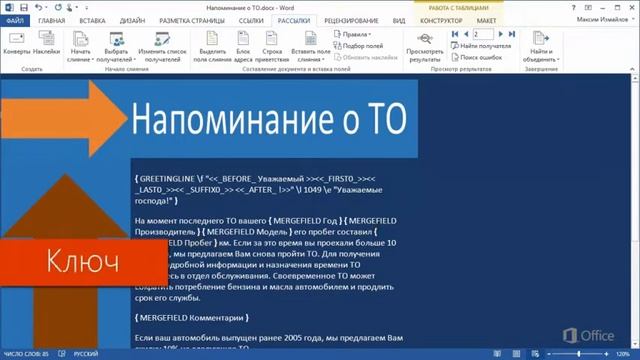This screenshot has width=640, height=360.
Task: Click the title Напоминание о ТО
Action: [x=269, y=119]
